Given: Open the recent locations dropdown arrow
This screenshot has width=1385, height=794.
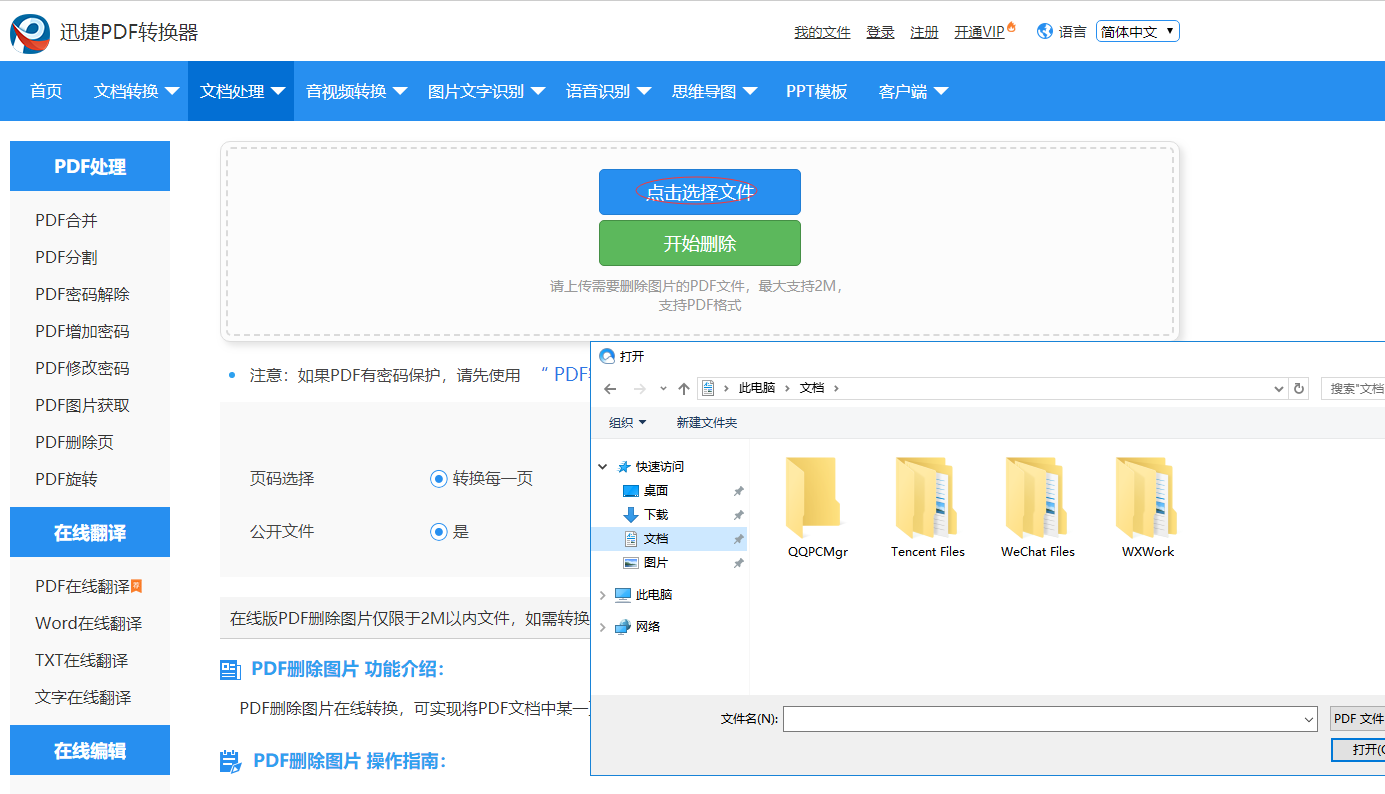Looking at the screenshot, I should pos(663,388).
